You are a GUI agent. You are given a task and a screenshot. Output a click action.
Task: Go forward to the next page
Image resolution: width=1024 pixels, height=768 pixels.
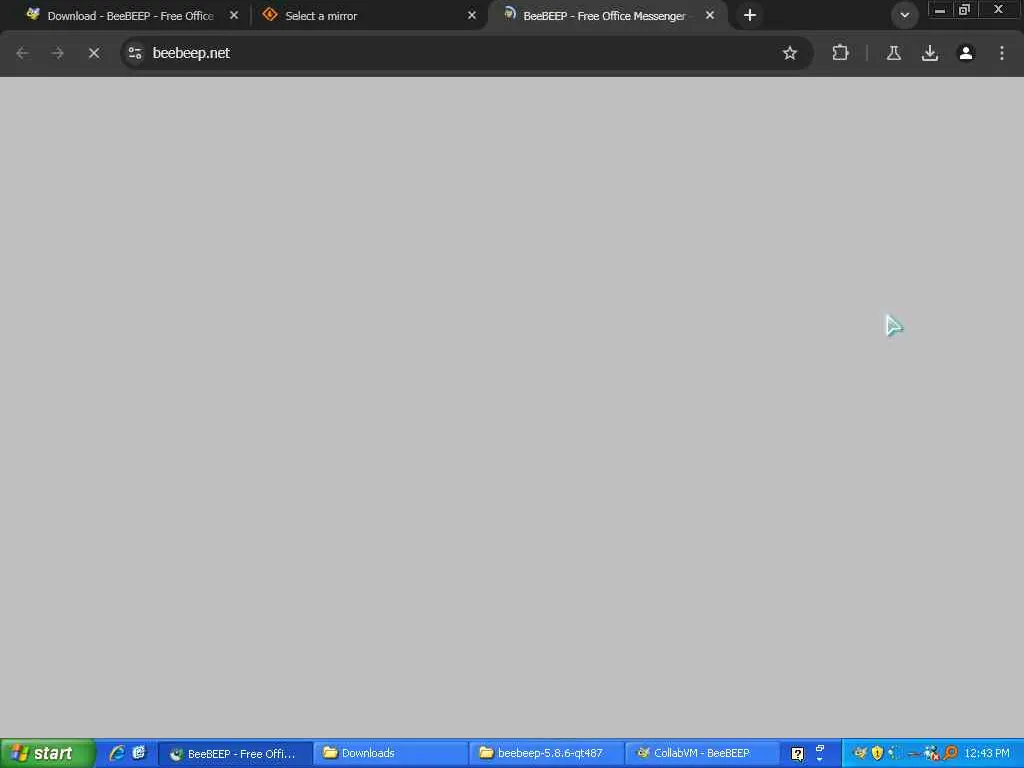coord(58,54)
